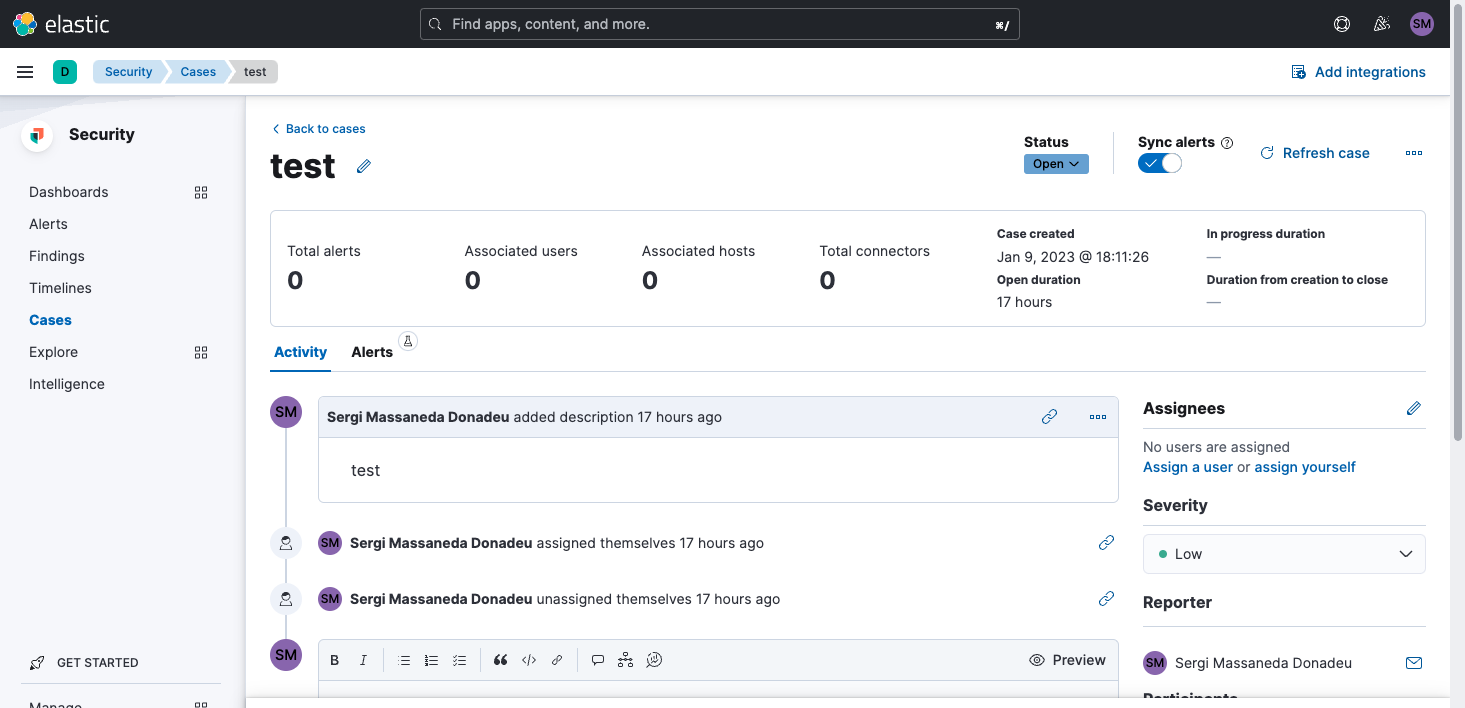This screenshot has width=1465, height=708.
Task: Go to Findings in the sidebar
Action: 57,256
